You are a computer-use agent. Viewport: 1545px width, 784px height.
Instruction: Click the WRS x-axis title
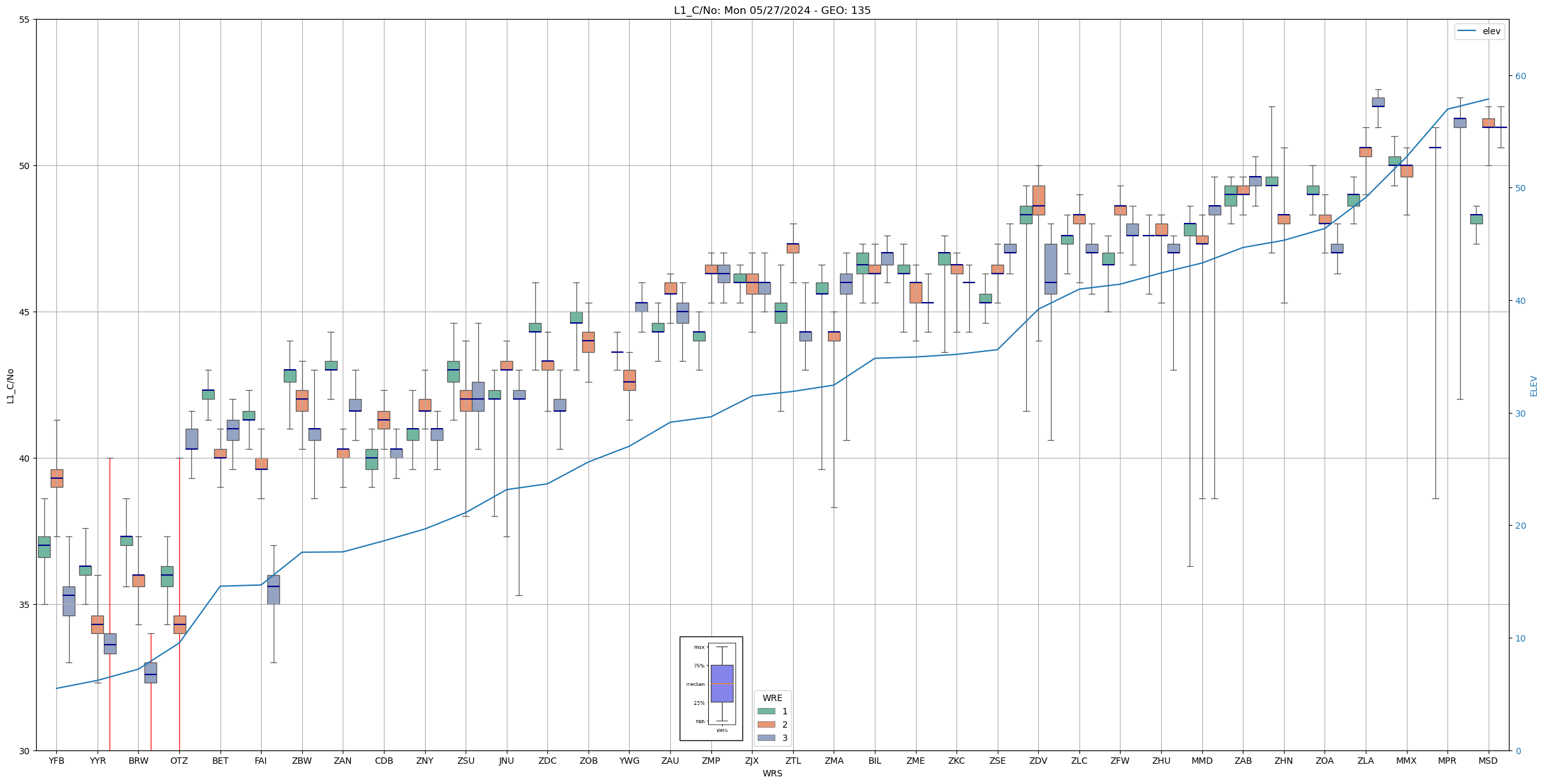772,773
